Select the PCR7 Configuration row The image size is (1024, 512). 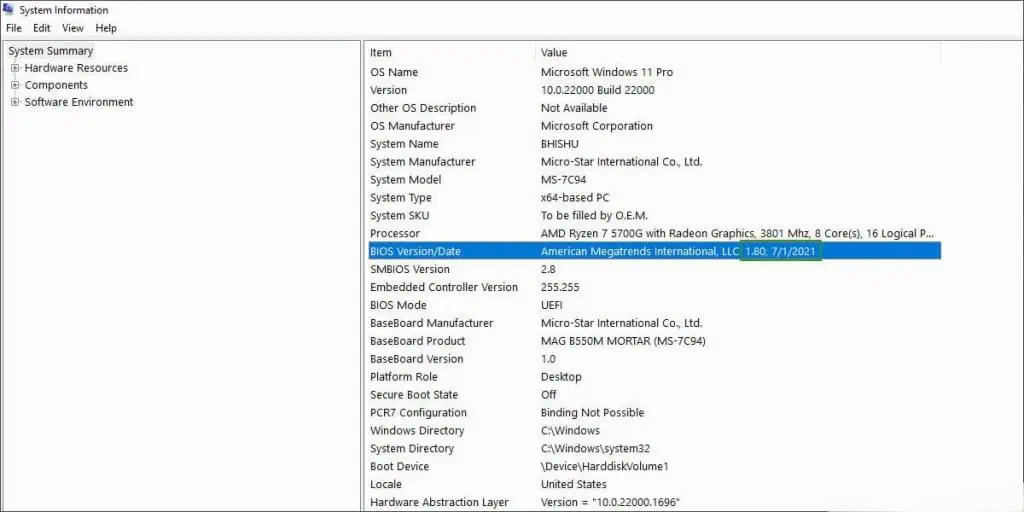pos(653,413)
